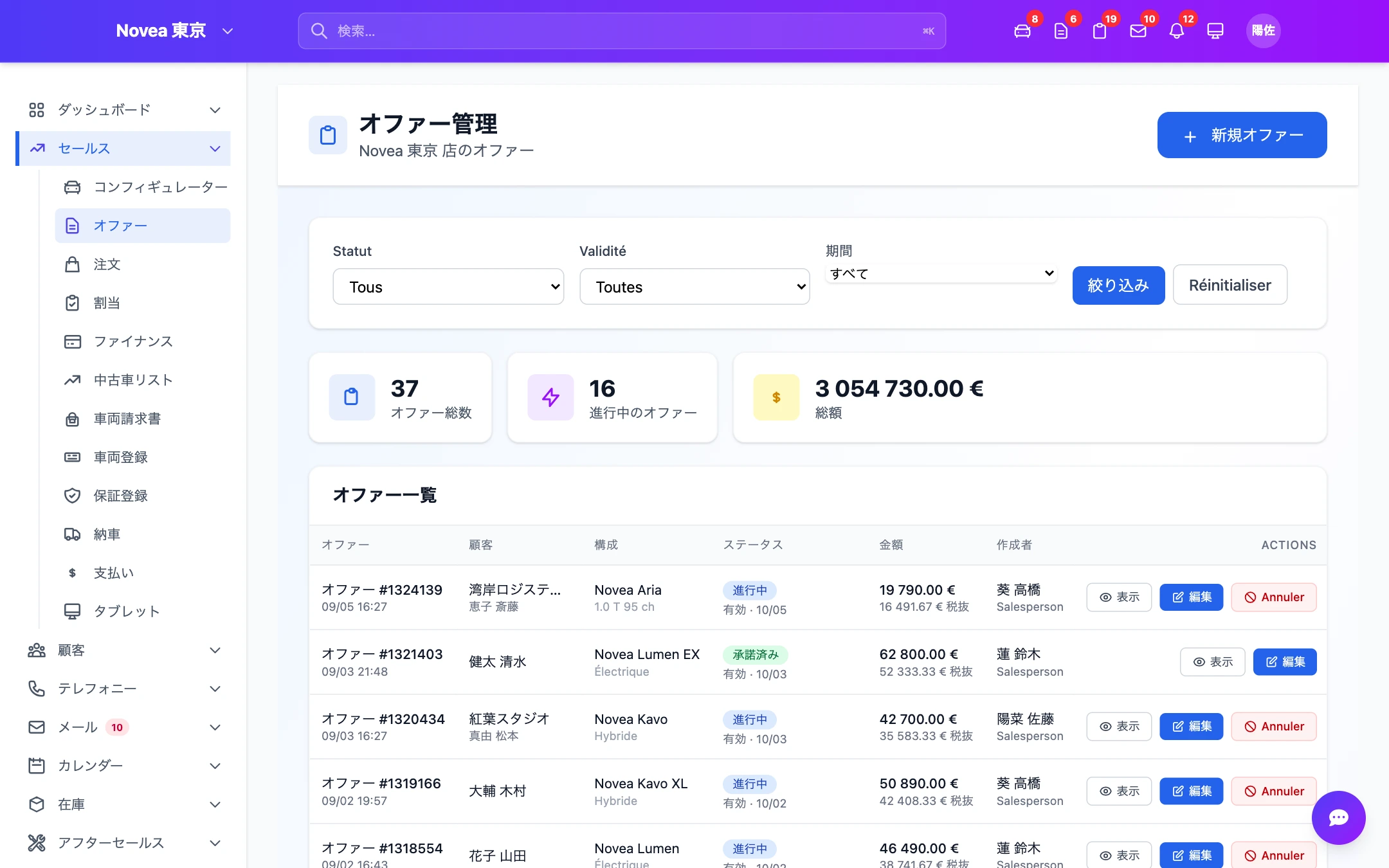
Task: Open the chat bubble floating button
Action: click(x=1338, y=817)
